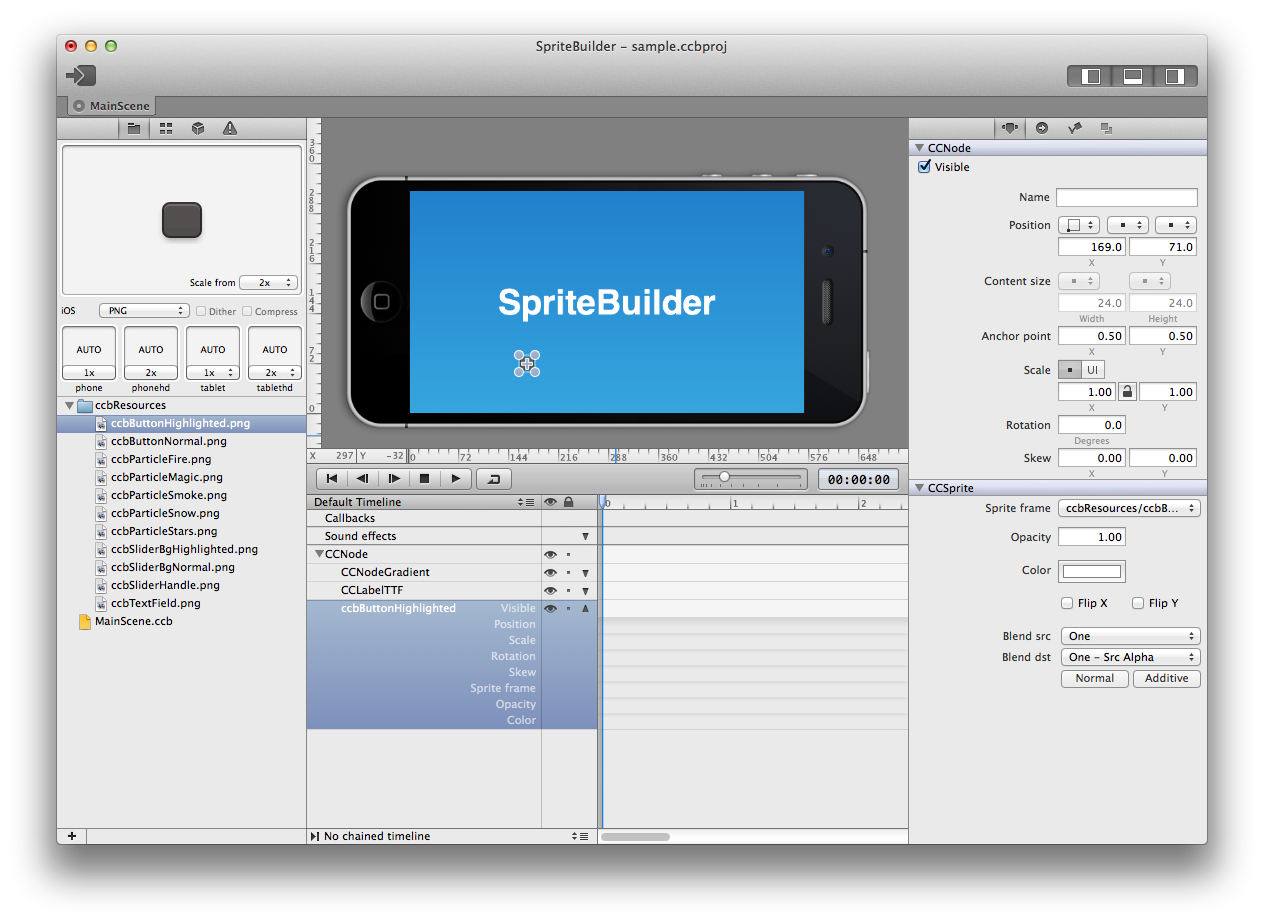Image resolution: width=1264 pixels, height=923 pixels.
Task: Open the Sprite frame dropdown
Action: (1130, 508)
